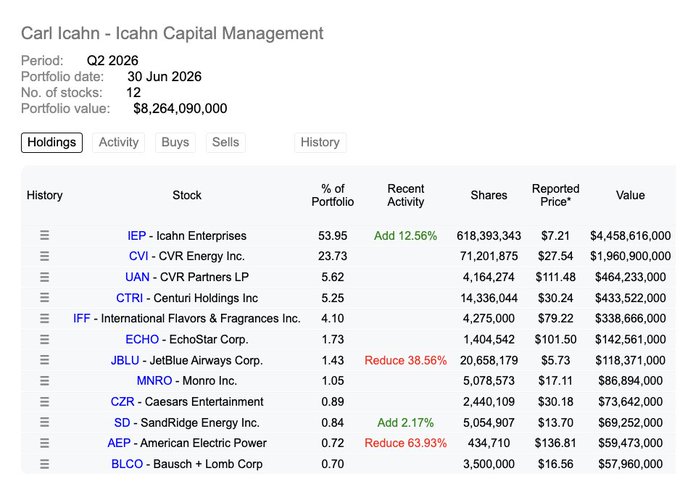Sort by the Shares column header

pos(489,195)
